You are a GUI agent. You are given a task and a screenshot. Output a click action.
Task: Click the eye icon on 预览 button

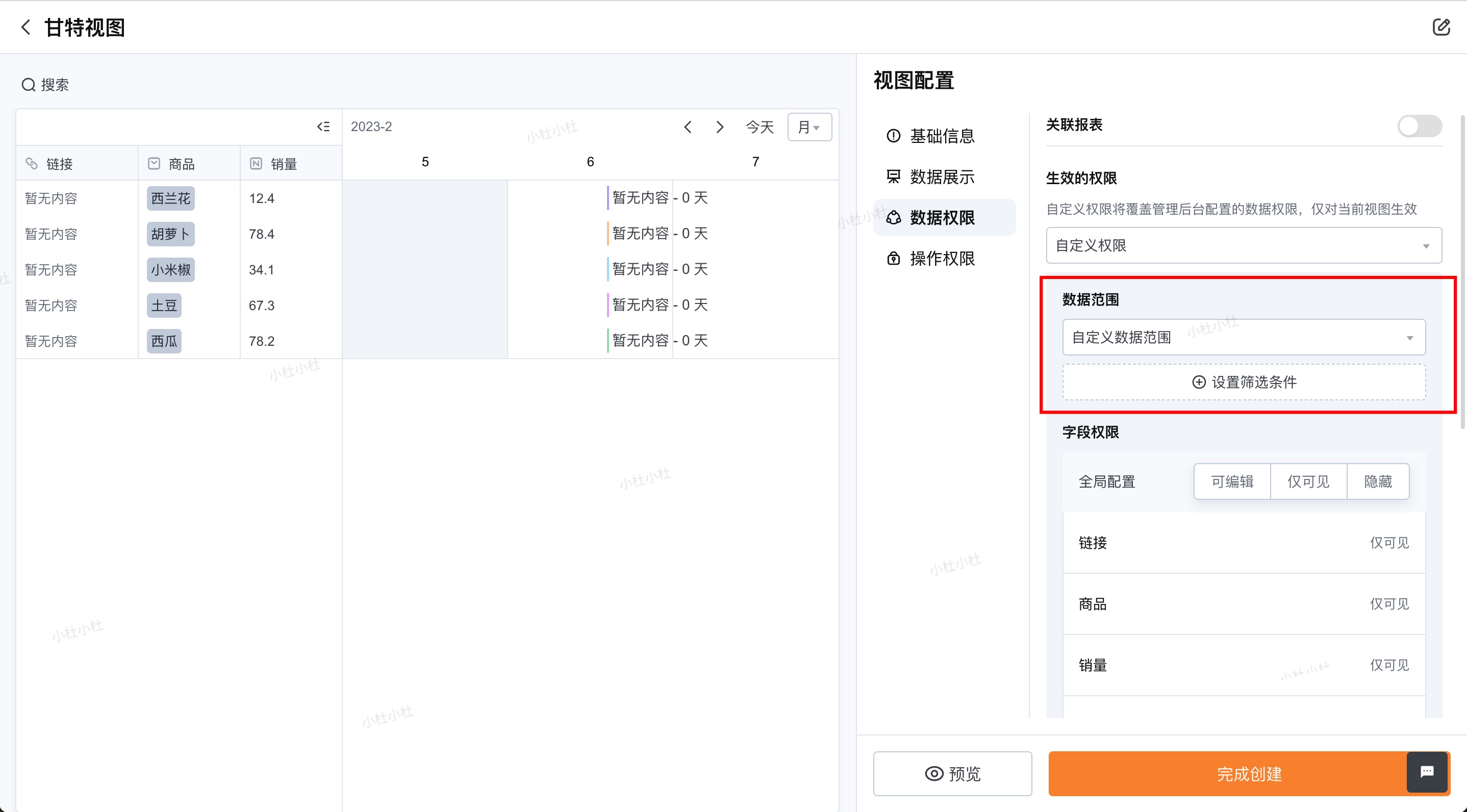click(x=934, y=773)
